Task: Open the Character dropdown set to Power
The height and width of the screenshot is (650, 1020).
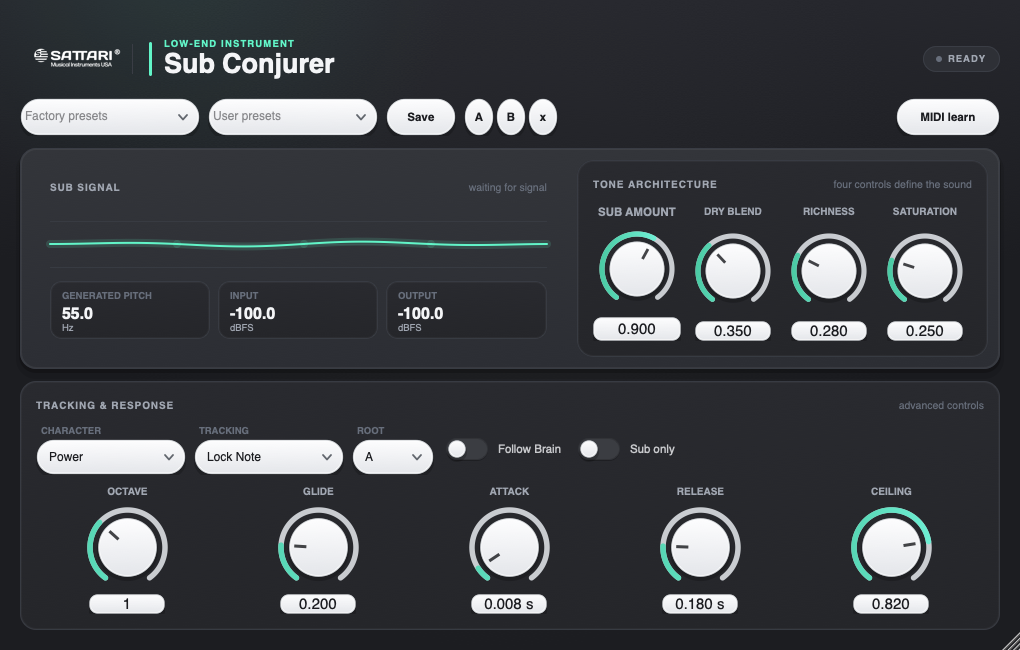Action: 111,457
